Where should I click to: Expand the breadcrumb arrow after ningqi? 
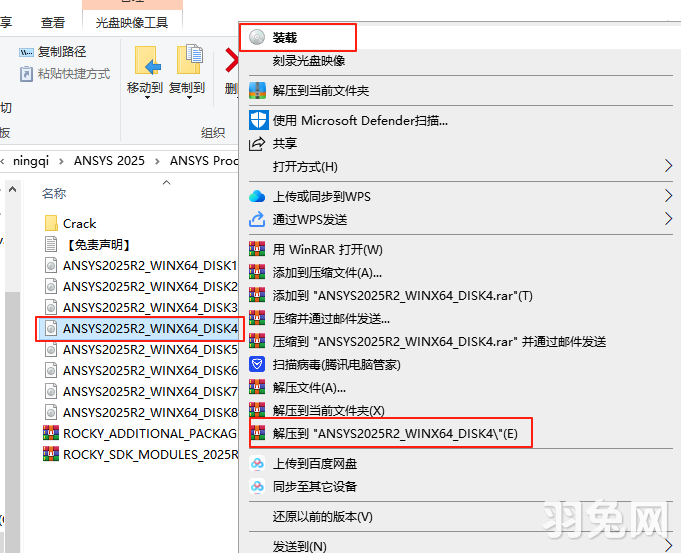(61, 161)
